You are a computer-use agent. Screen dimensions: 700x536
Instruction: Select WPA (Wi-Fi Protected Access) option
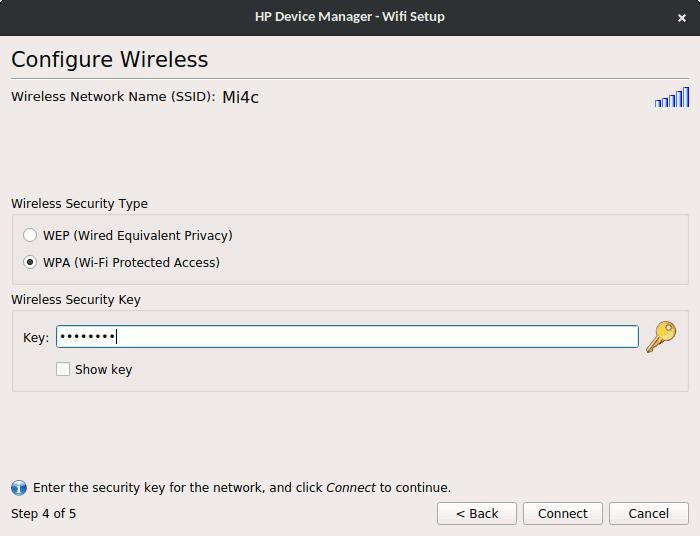tap(30, 263)
